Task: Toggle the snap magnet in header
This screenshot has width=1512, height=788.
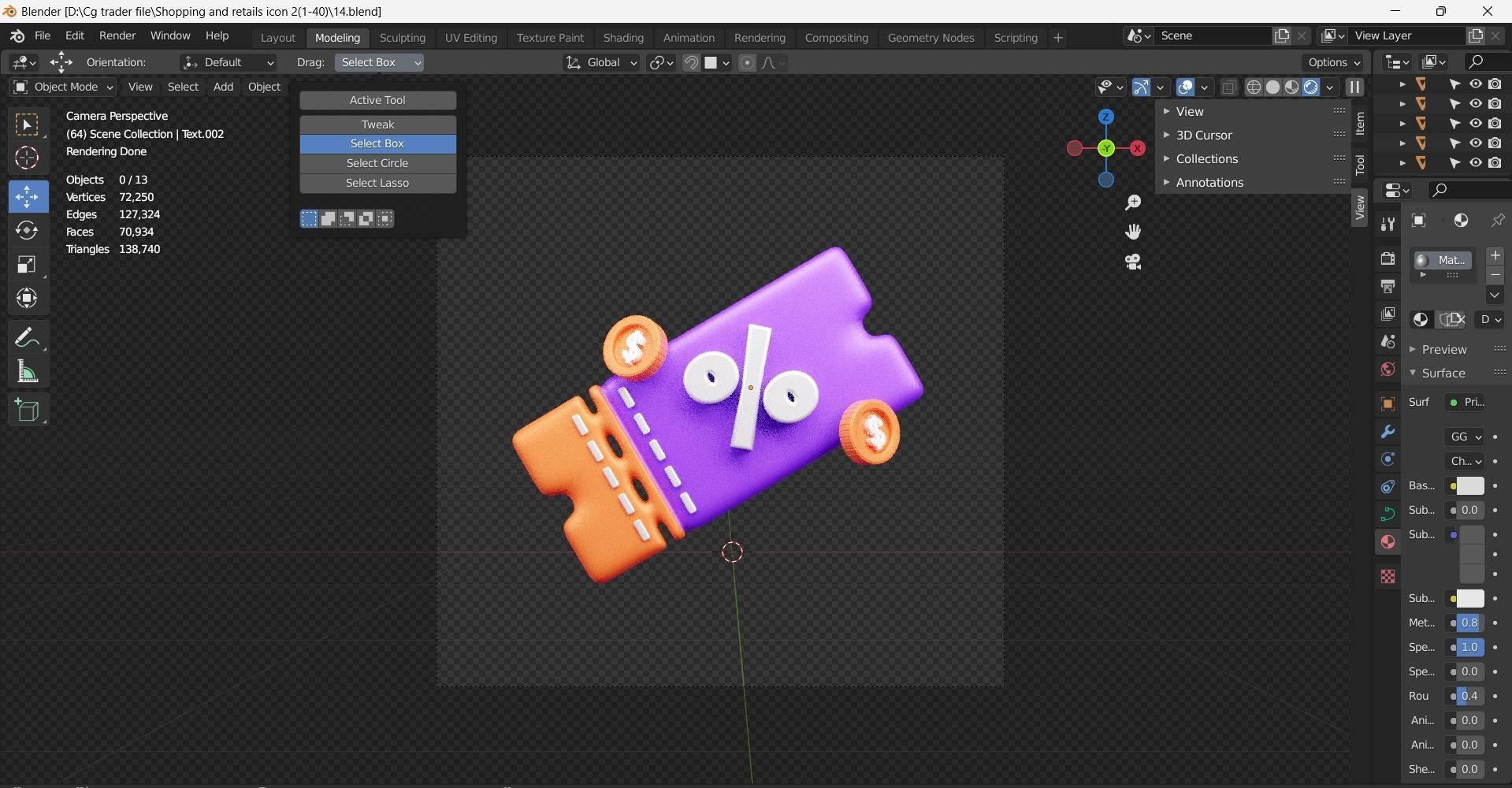Action: click(x=691, y=63)
